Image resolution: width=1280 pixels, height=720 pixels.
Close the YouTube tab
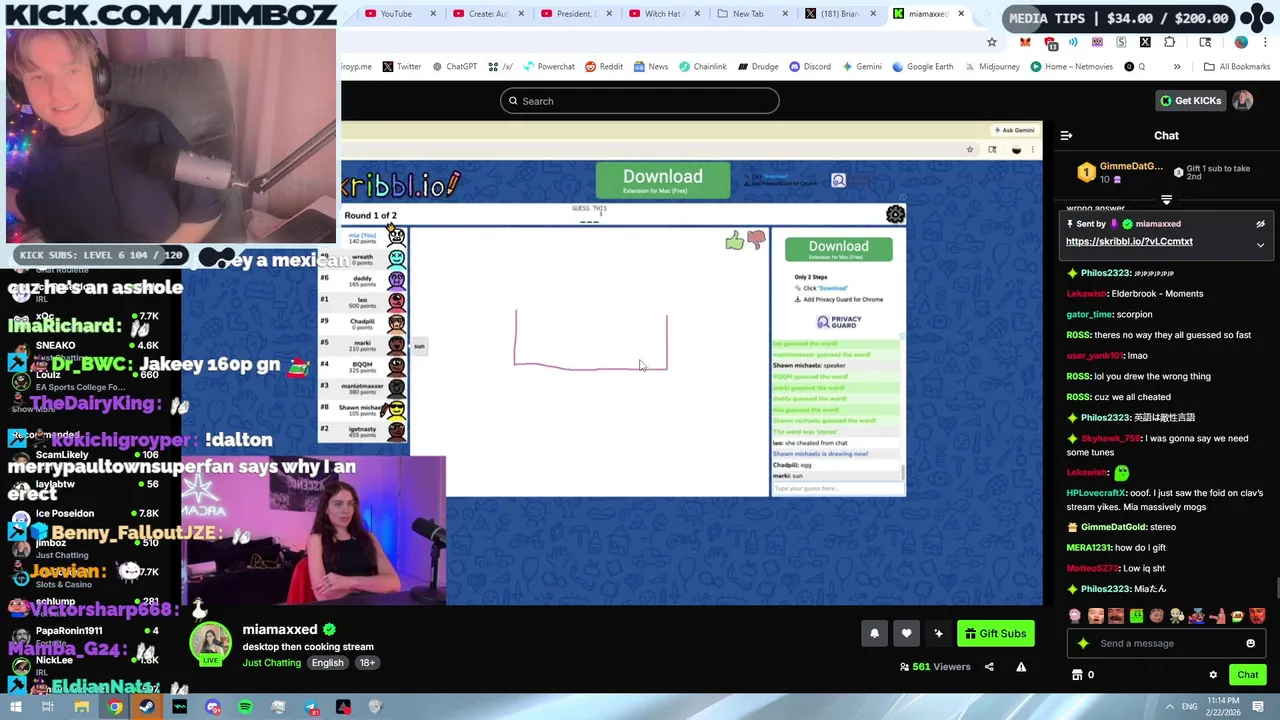[x=434, y=14]
